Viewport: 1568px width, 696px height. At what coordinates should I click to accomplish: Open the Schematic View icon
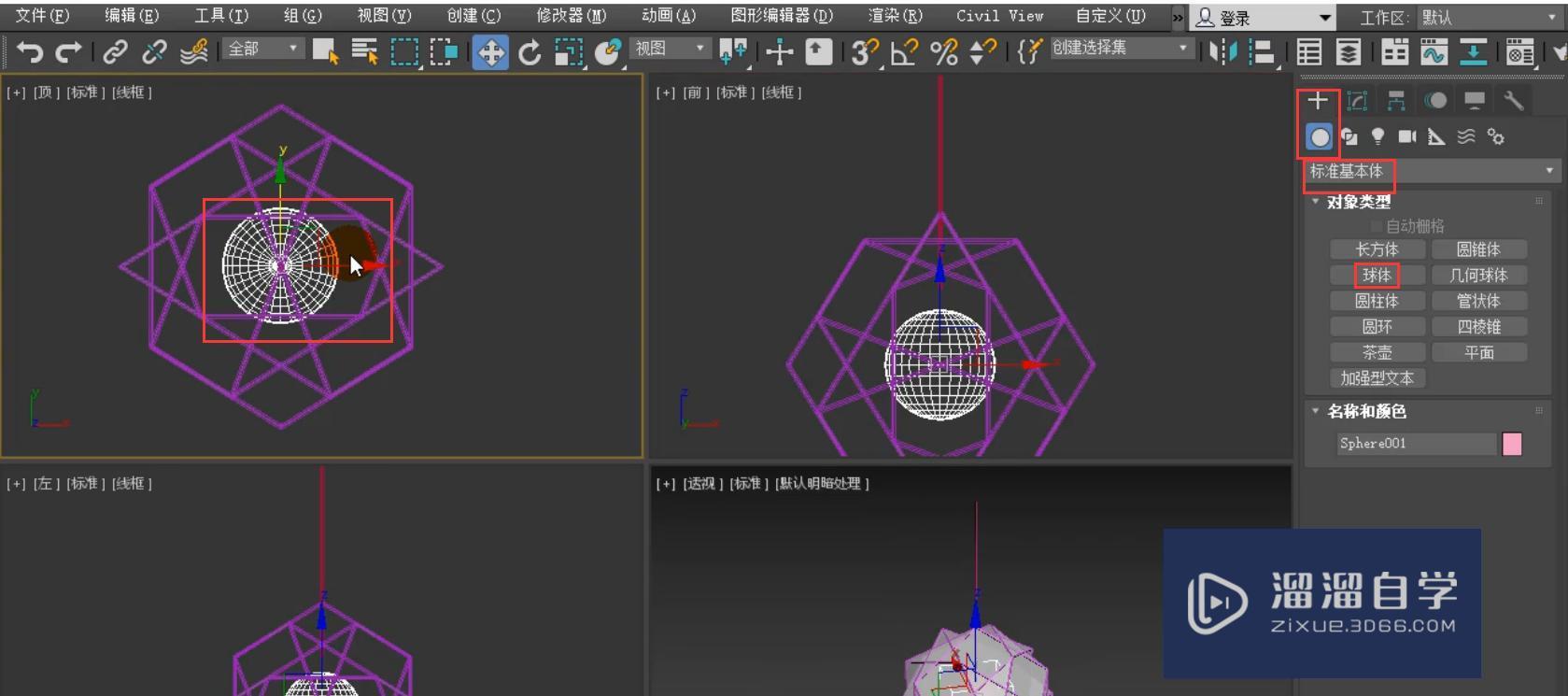[1473, 51]
